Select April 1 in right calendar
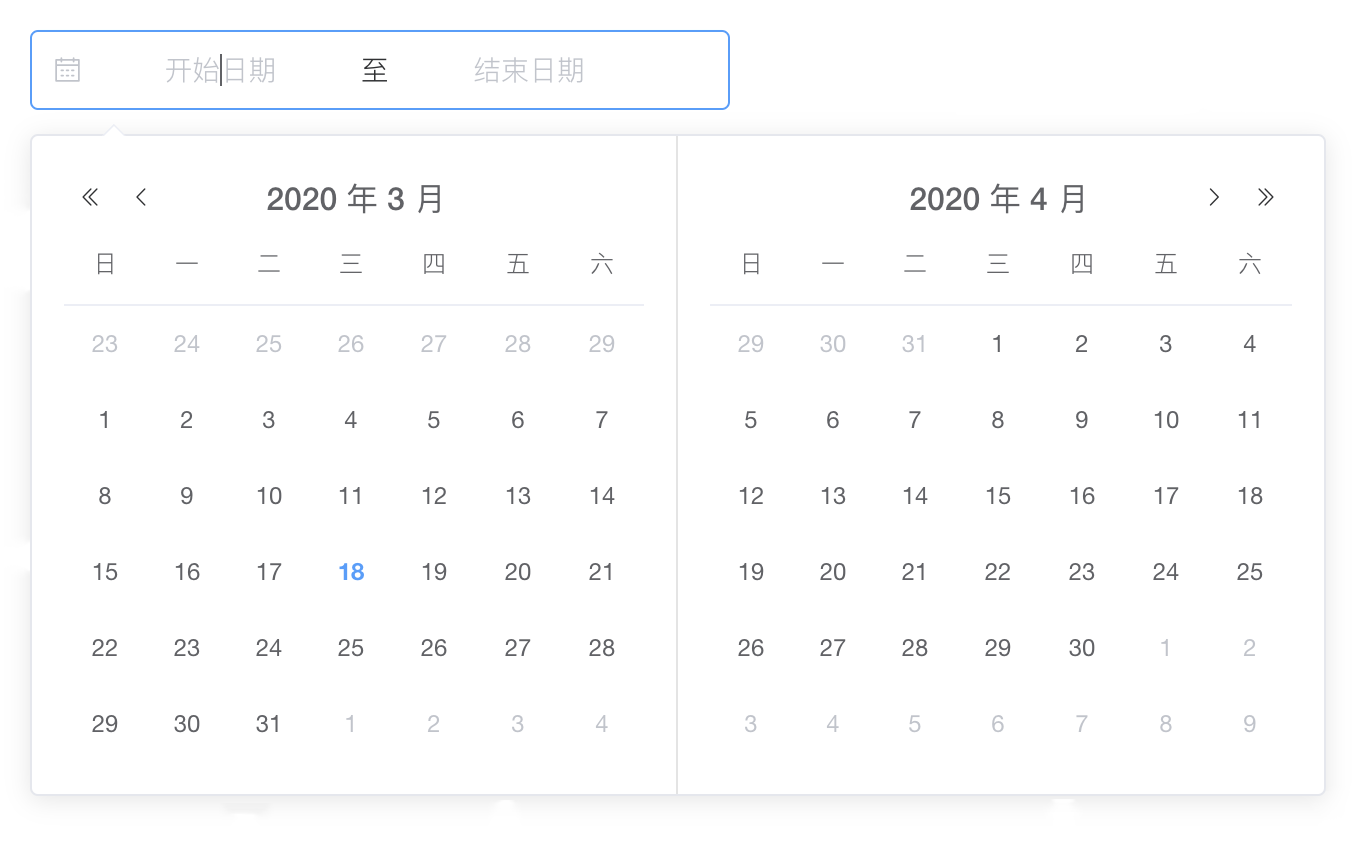This screenshot has width=1368, height=848. click(x=997, y=344)
